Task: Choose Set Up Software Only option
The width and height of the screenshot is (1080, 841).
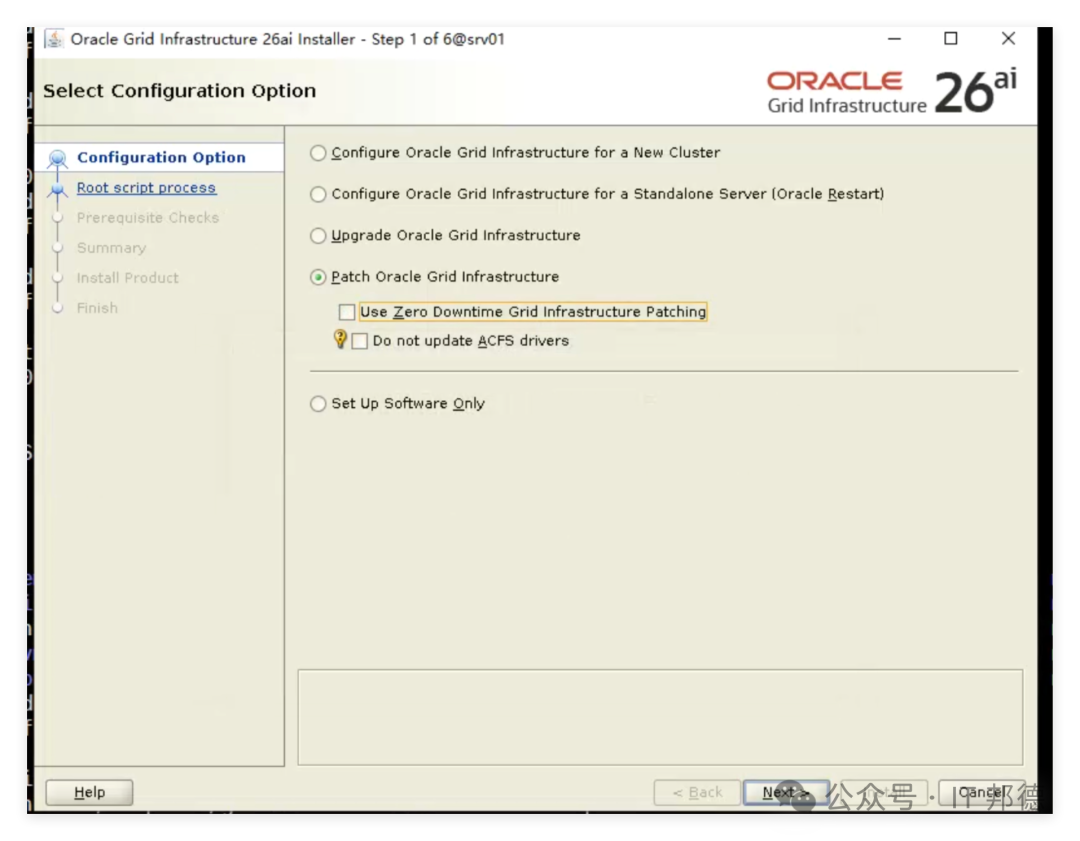Action: click(318, 404)
